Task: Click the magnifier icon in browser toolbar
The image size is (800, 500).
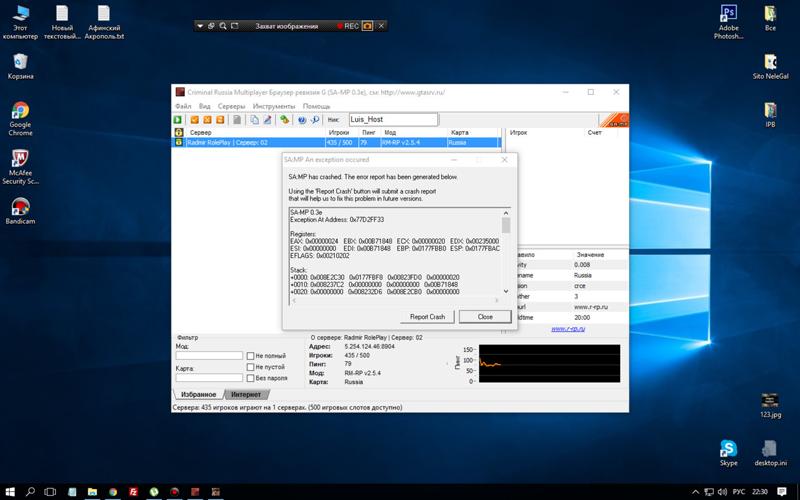Action: point(315,119)
